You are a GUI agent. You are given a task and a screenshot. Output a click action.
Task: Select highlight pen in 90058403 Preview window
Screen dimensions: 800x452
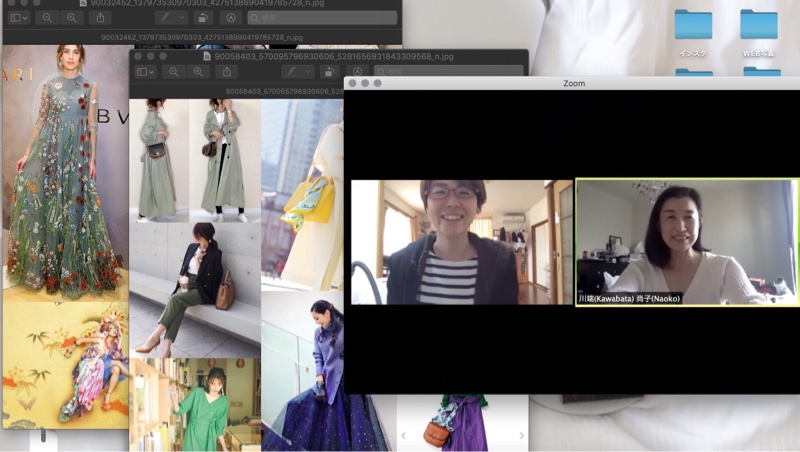291,72
